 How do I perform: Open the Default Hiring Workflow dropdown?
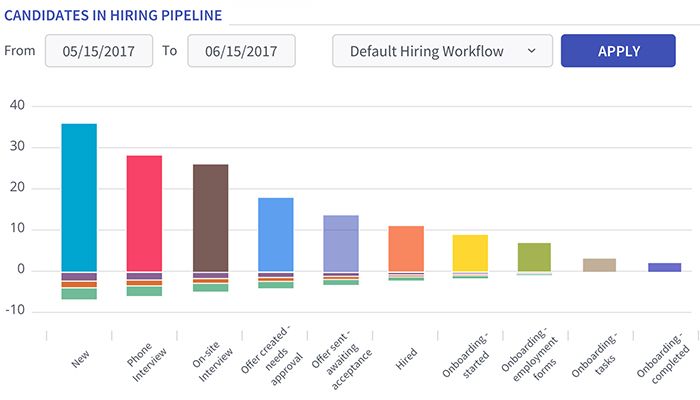(442, 51)
